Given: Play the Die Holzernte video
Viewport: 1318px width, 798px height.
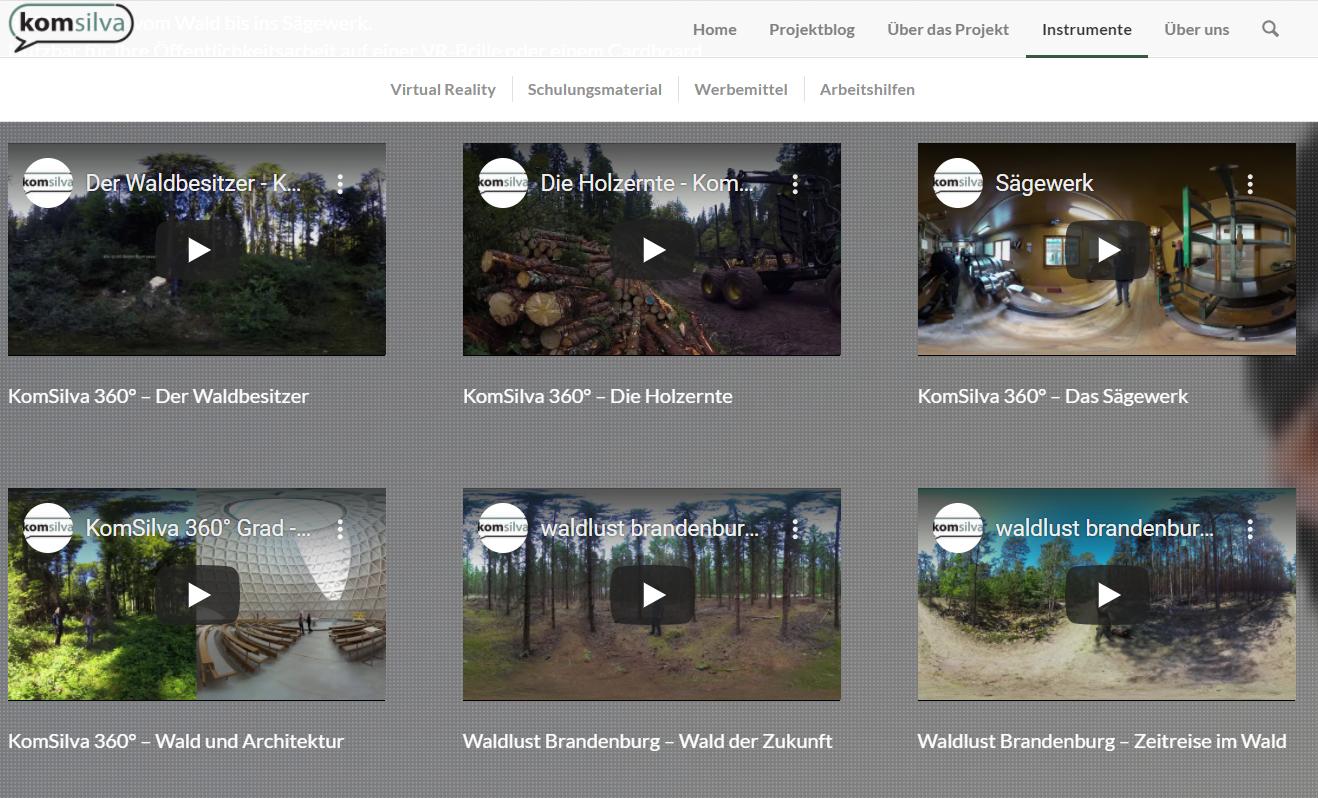Looking at the screenshot, I should pos(653,250).
